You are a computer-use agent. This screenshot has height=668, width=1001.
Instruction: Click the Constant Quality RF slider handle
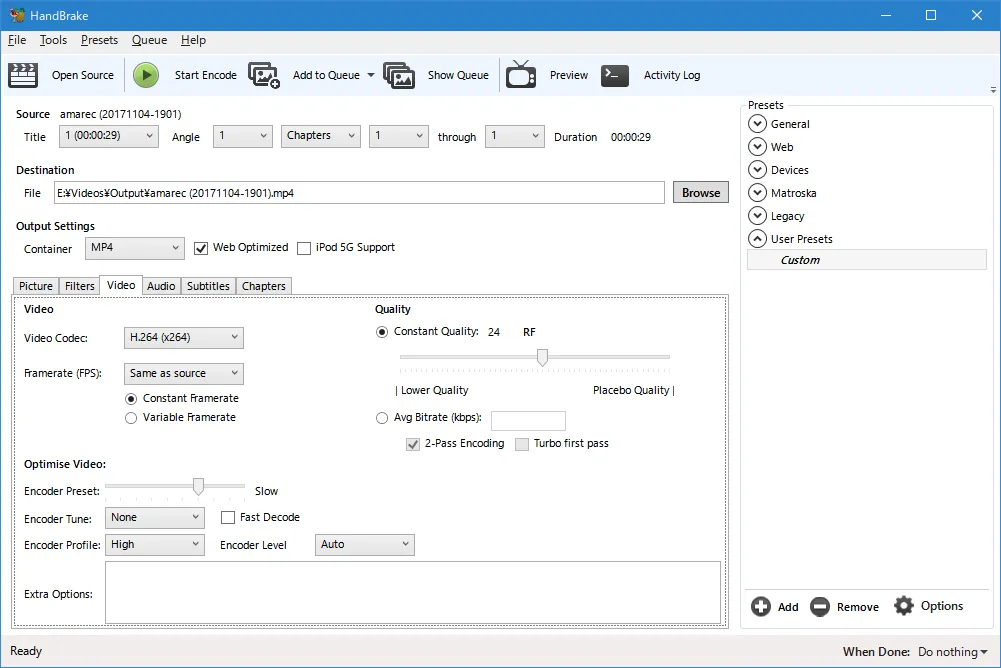click(x=542, y=357)
